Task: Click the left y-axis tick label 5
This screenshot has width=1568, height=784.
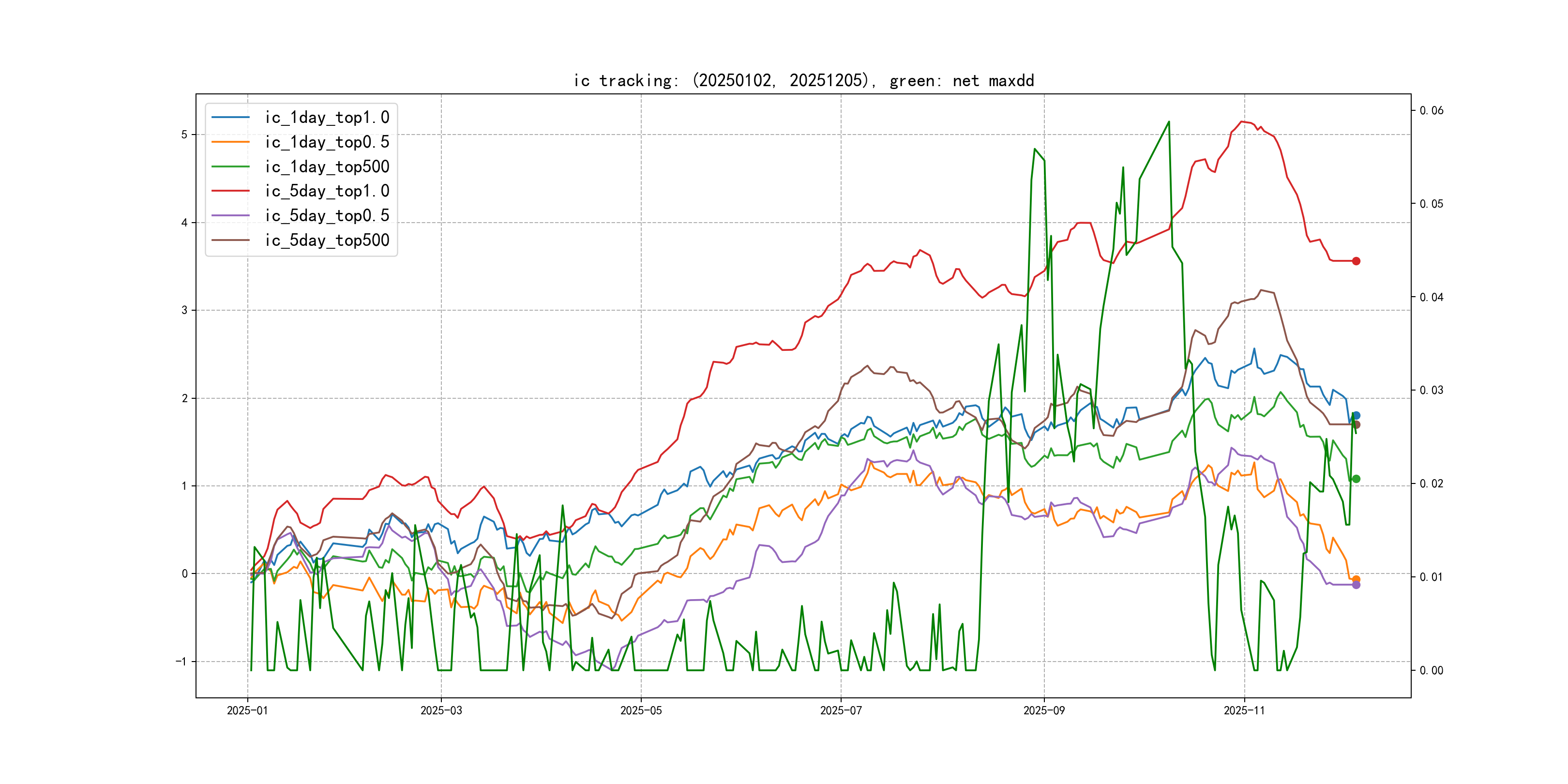Action: [x=184, y=135]
